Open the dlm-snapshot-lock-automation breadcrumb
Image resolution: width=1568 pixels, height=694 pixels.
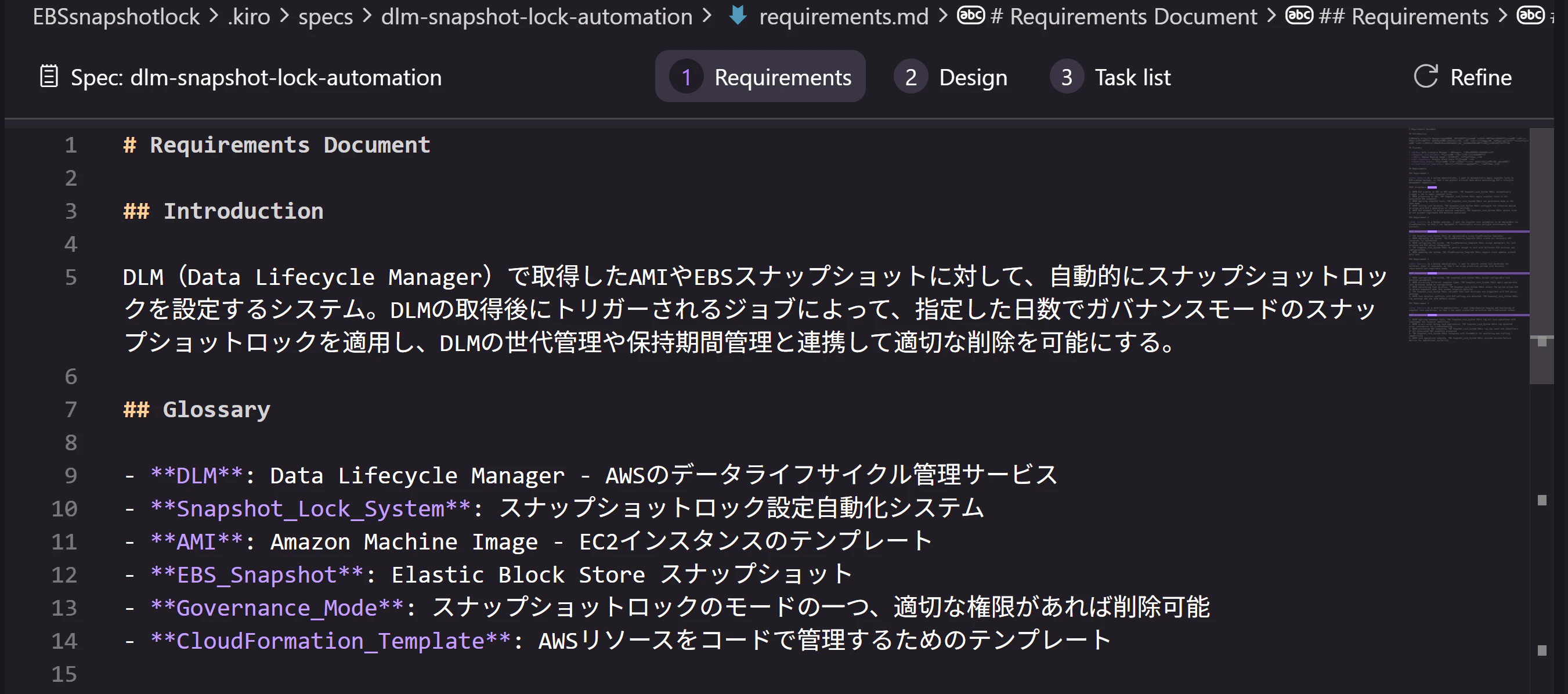(x=536, y=16)
